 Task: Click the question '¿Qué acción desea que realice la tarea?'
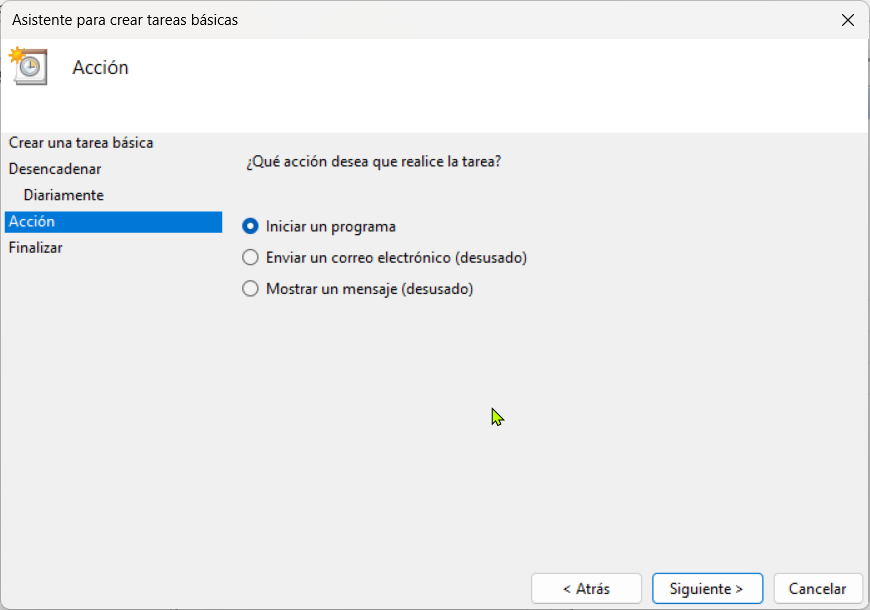coord(373,161)
